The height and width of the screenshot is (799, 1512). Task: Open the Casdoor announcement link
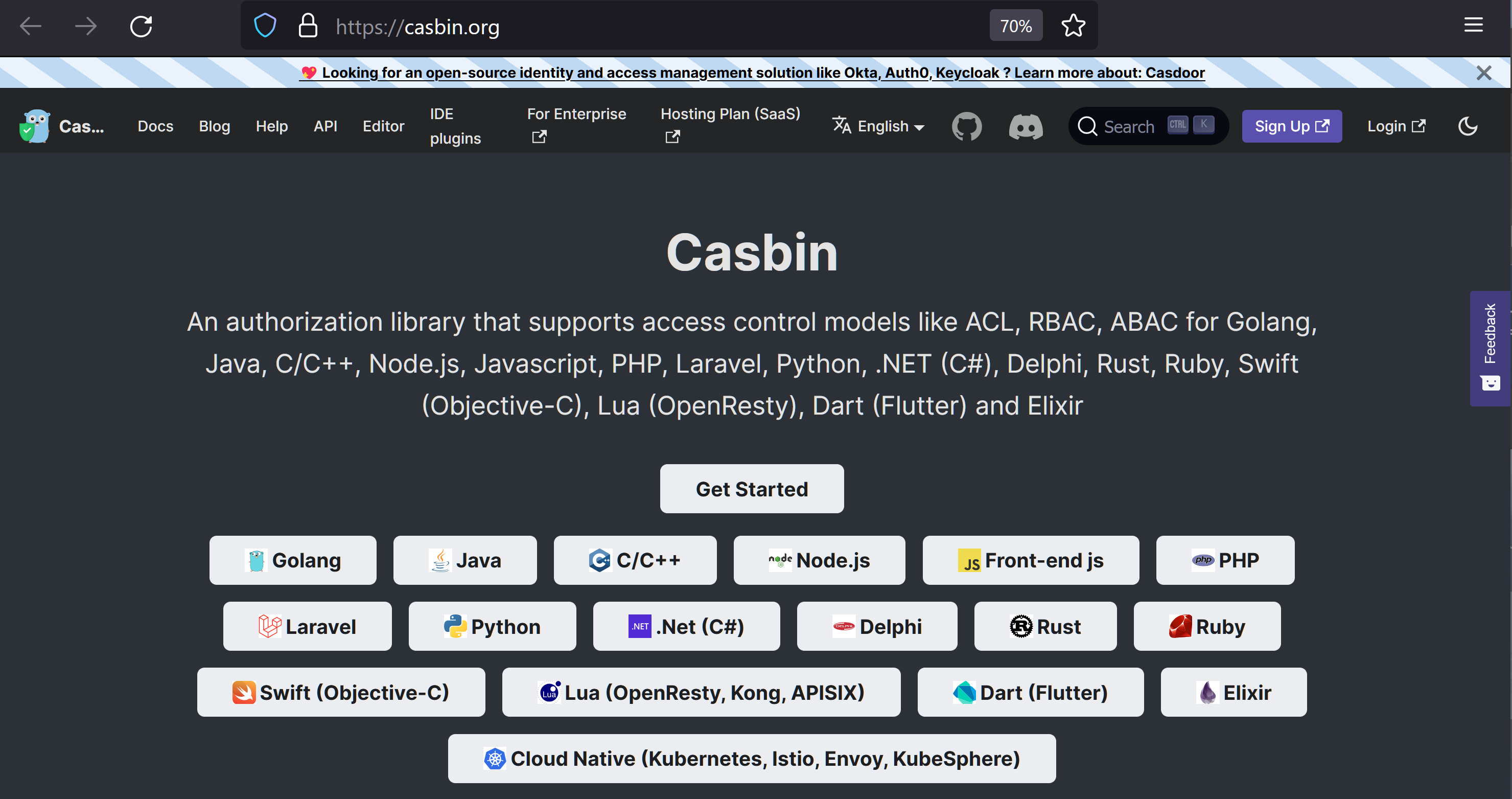(x=751, y=73)
